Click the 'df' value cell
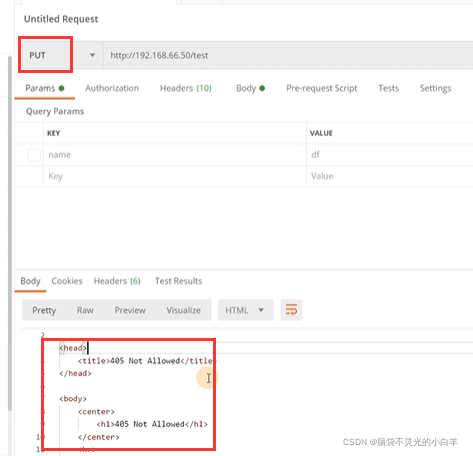This screenshot has width=473, height=456. coord(390,155)
